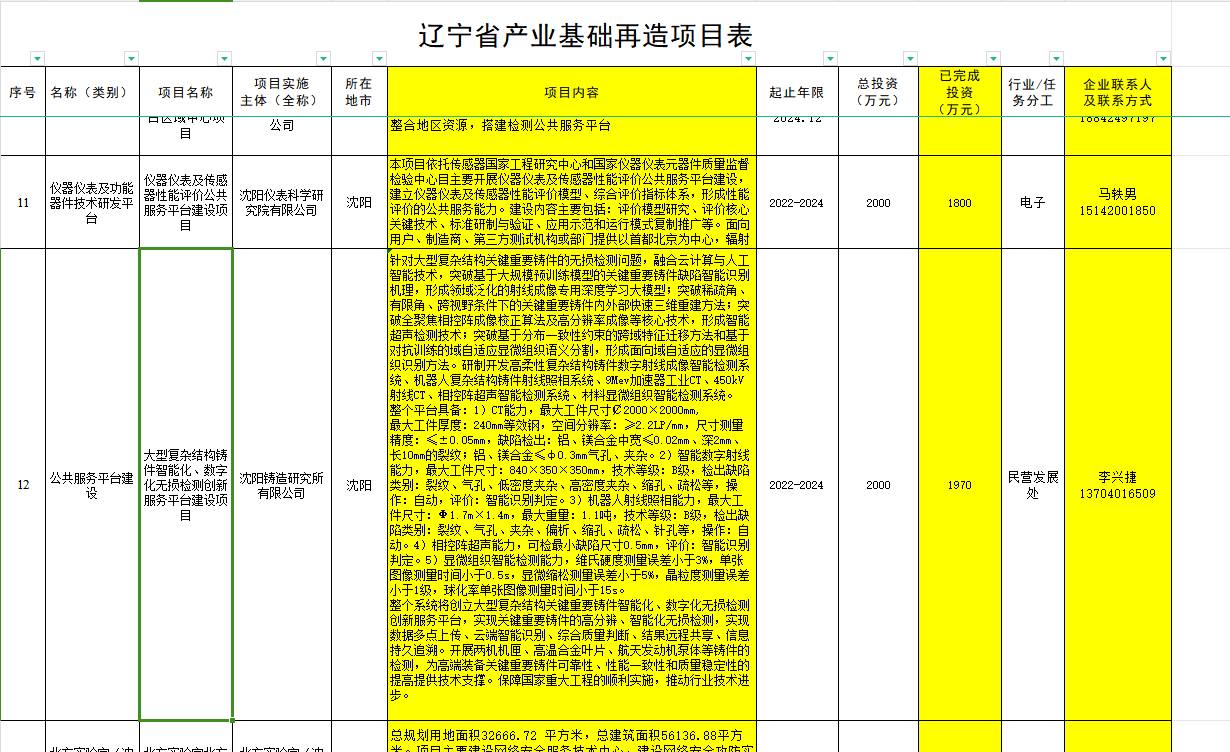Open filter arrow above 行业/任务分工 column
This screenshot has height=752, width=1230.
[x=1056, y=58]
